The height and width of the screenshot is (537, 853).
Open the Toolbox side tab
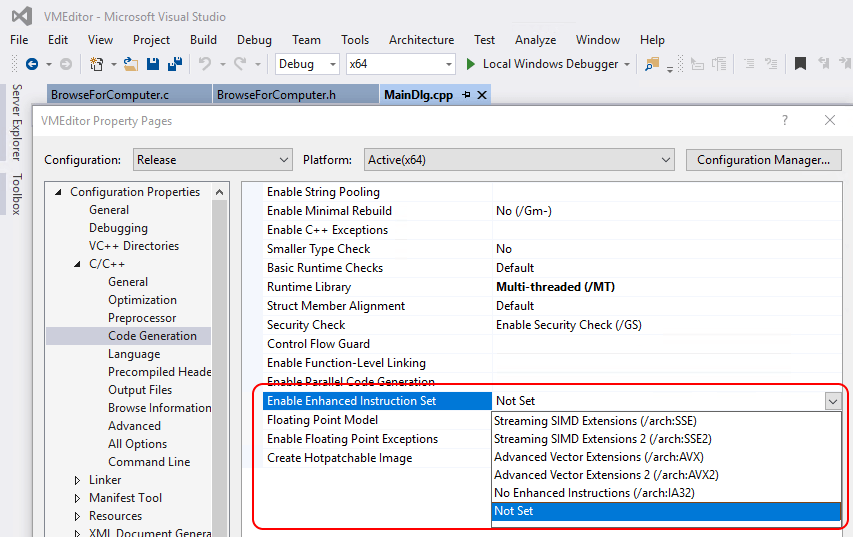click(x=17, y=194)
